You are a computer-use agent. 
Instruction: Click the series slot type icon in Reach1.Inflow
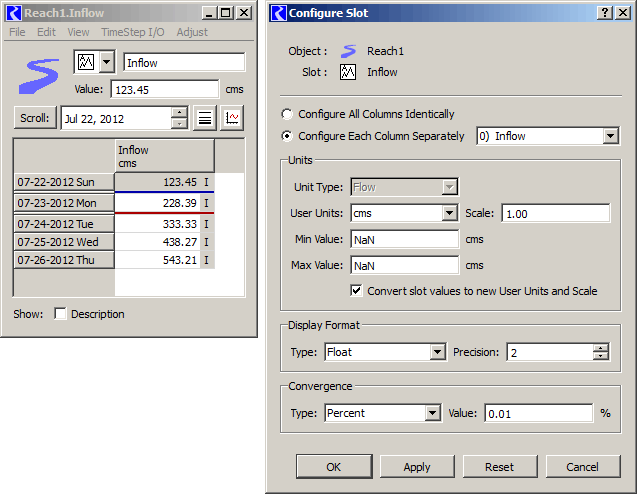(x=86, y=62)
